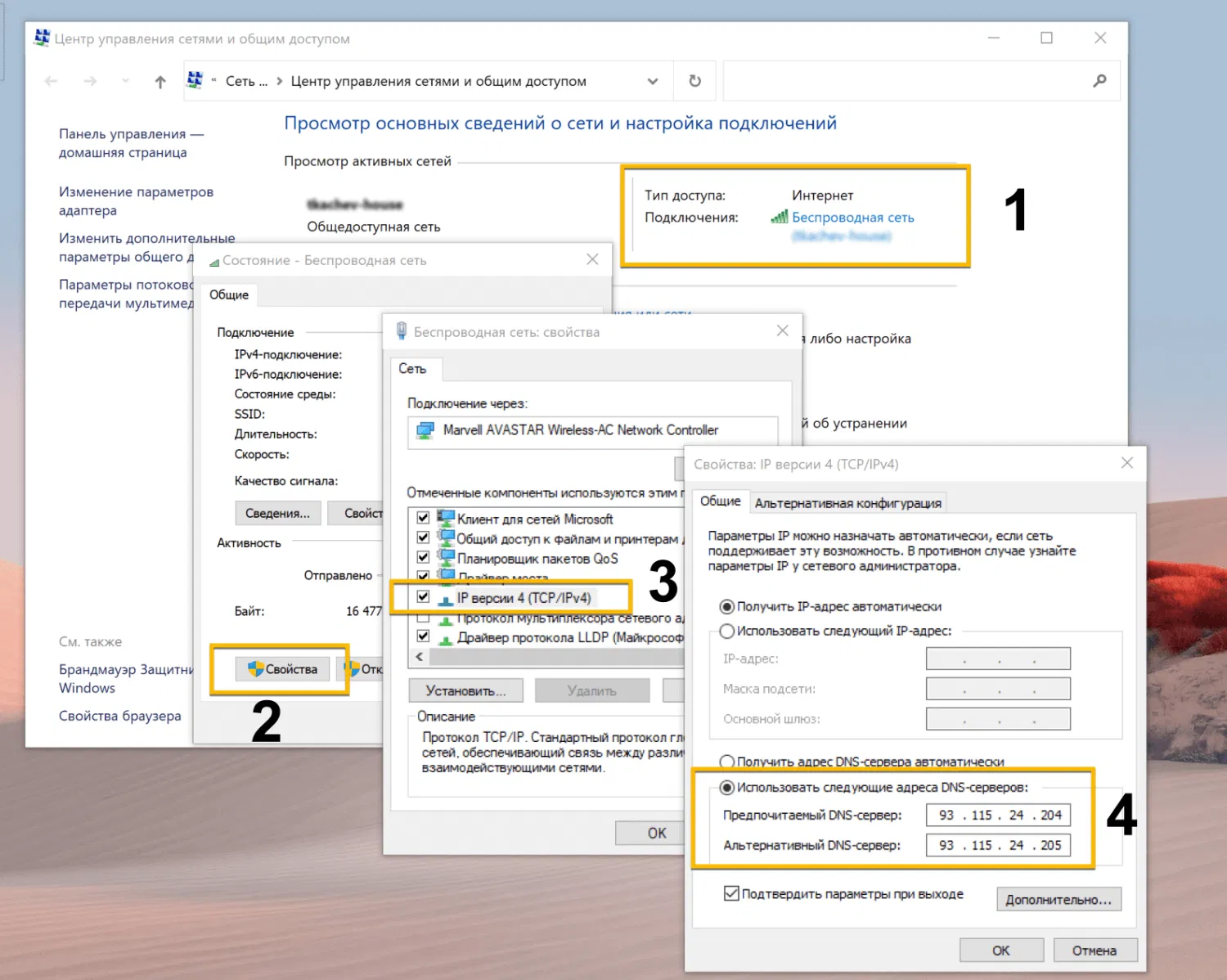Click the Установить button
This screenshot has width=1227, height=980.
click(x=465, y=690)
